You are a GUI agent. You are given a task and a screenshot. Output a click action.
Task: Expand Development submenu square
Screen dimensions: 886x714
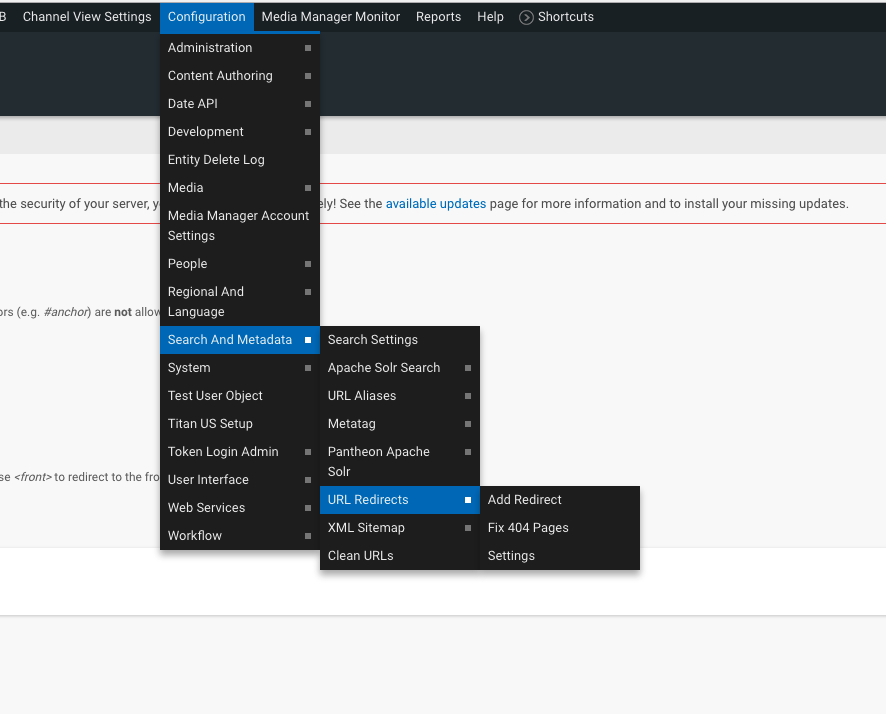coord(308,132)
